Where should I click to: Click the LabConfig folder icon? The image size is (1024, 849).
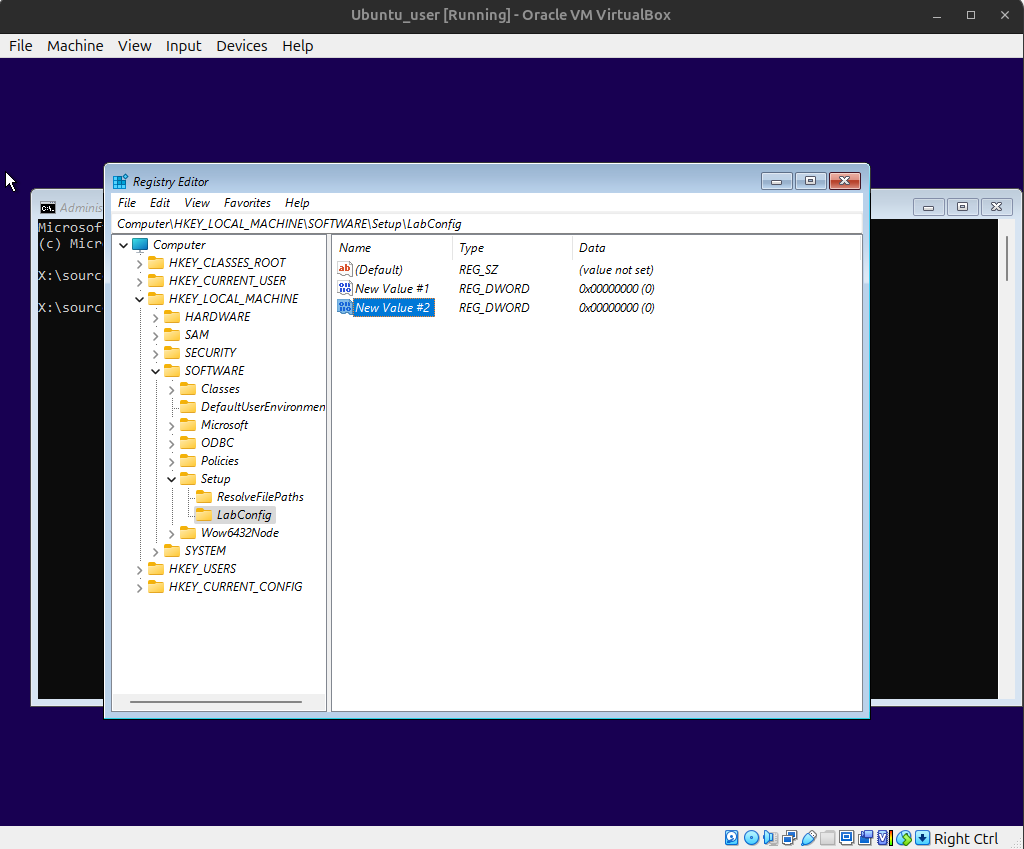pos(204,515)
